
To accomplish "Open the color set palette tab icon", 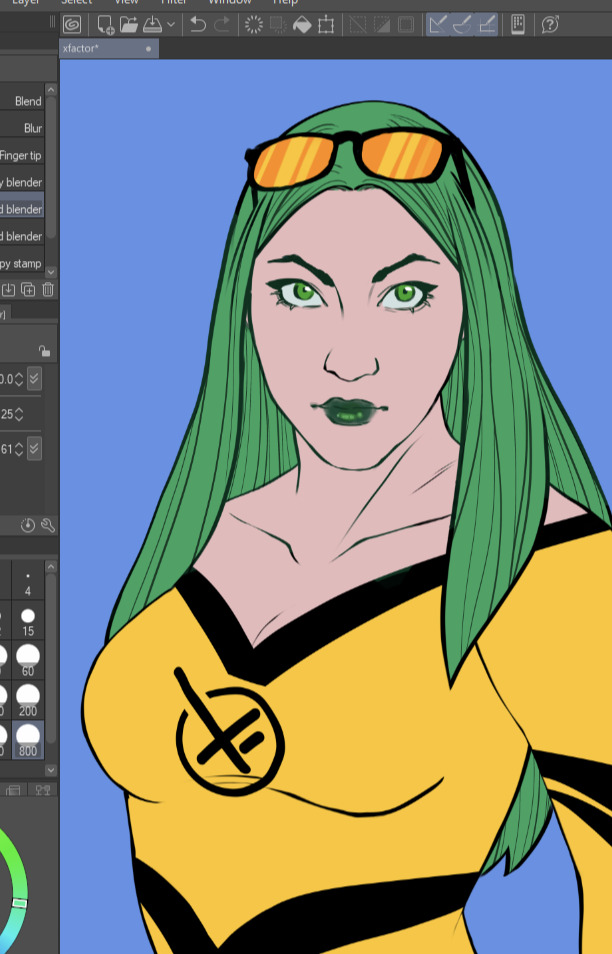I will click(x=13, y=790).
